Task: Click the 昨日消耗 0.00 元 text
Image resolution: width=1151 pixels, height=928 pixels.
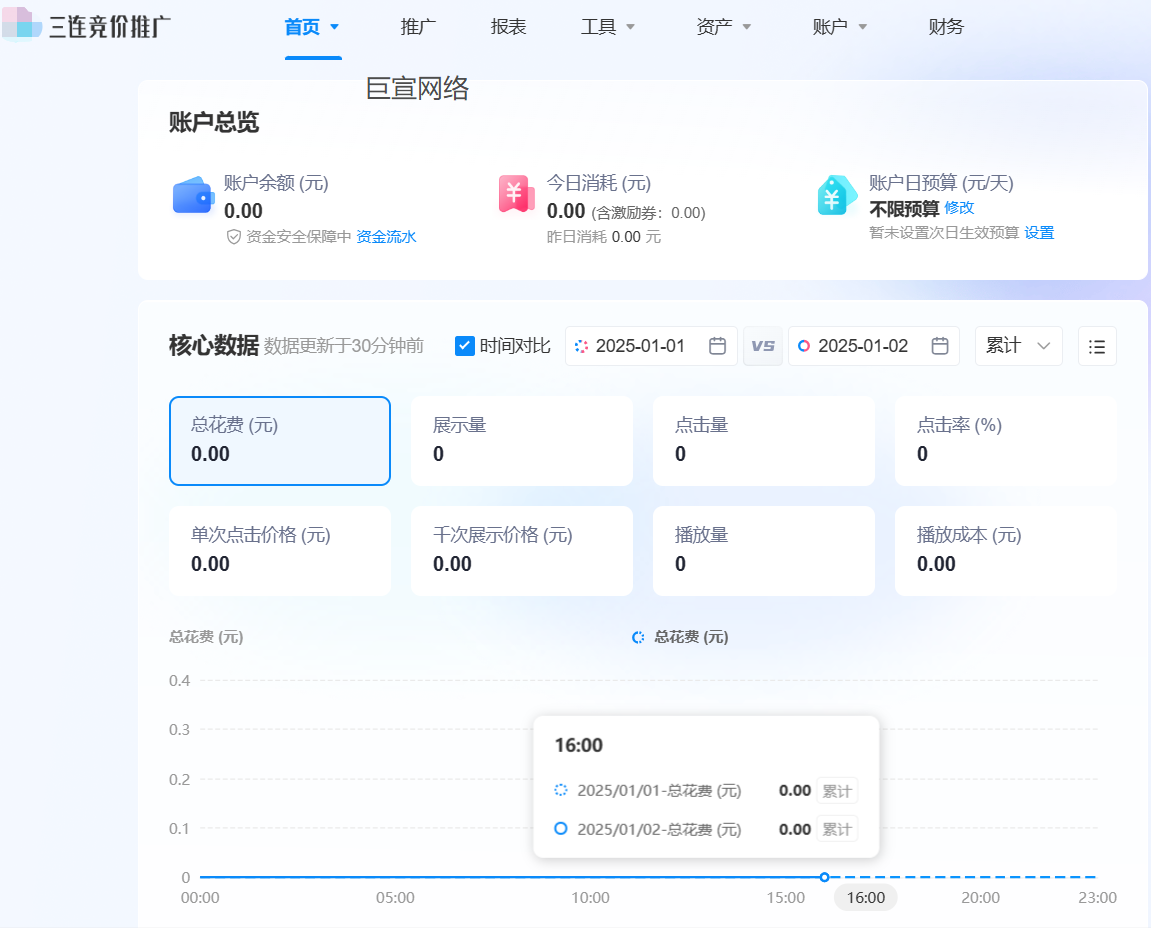Action: tap(603, 237)
